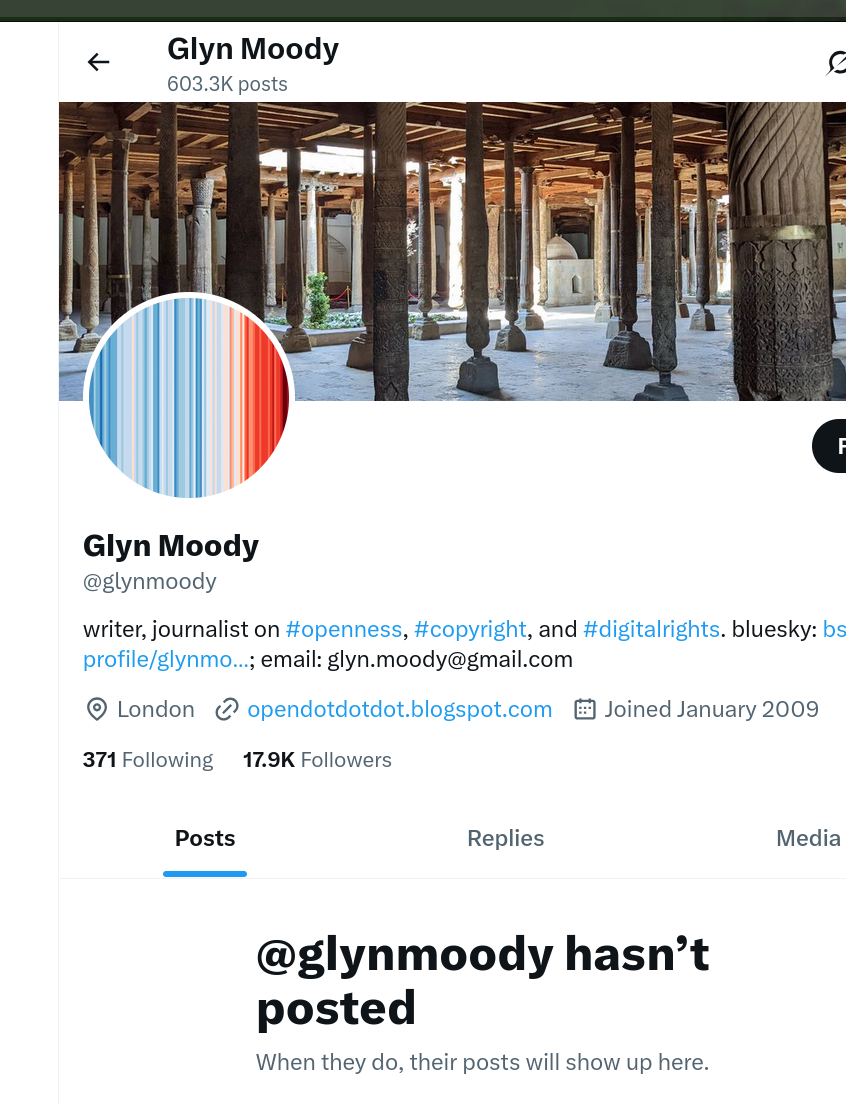Open the warming stripes profile avatar
This screenshot has width=846, height=1104.
pos(189,398)
